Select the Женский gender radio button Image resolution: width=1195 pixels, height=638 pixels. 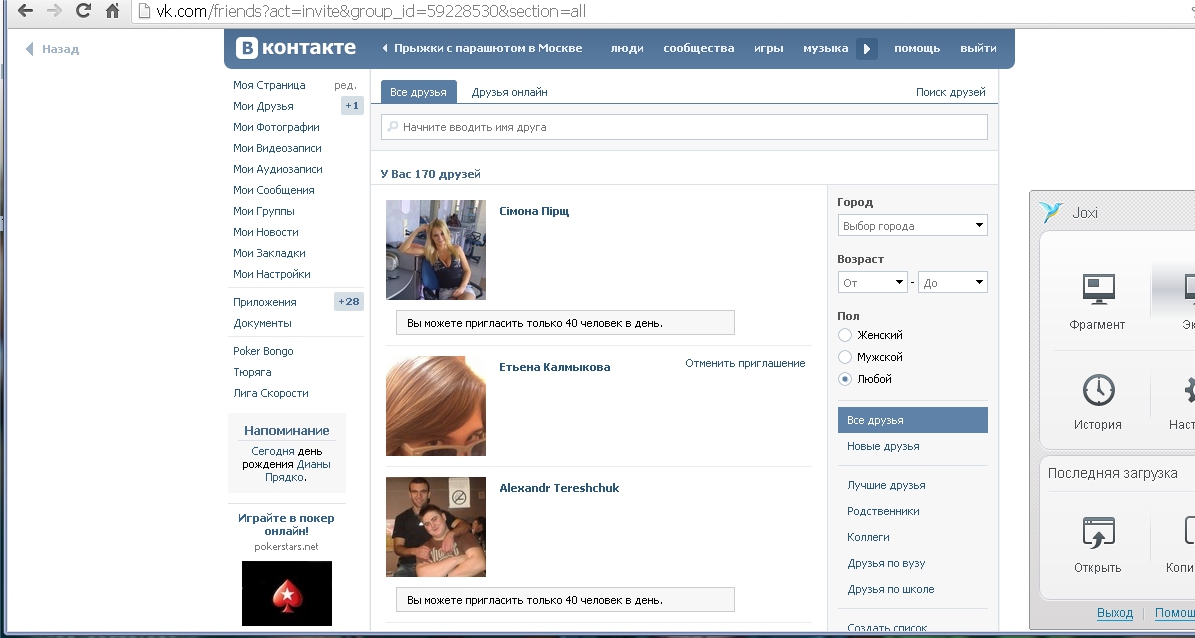(x=844, y=335)
